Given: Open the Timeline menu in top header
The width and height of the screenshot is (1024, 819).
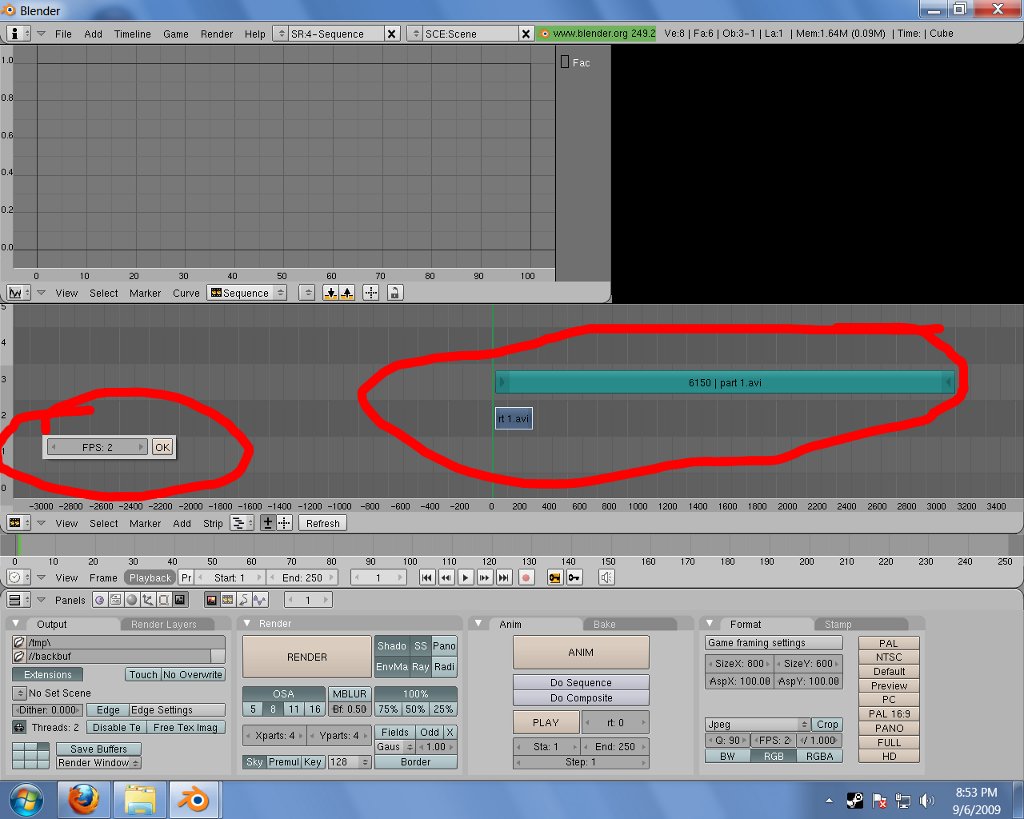Looking at the screenshot, I should [x=132, y=34].
